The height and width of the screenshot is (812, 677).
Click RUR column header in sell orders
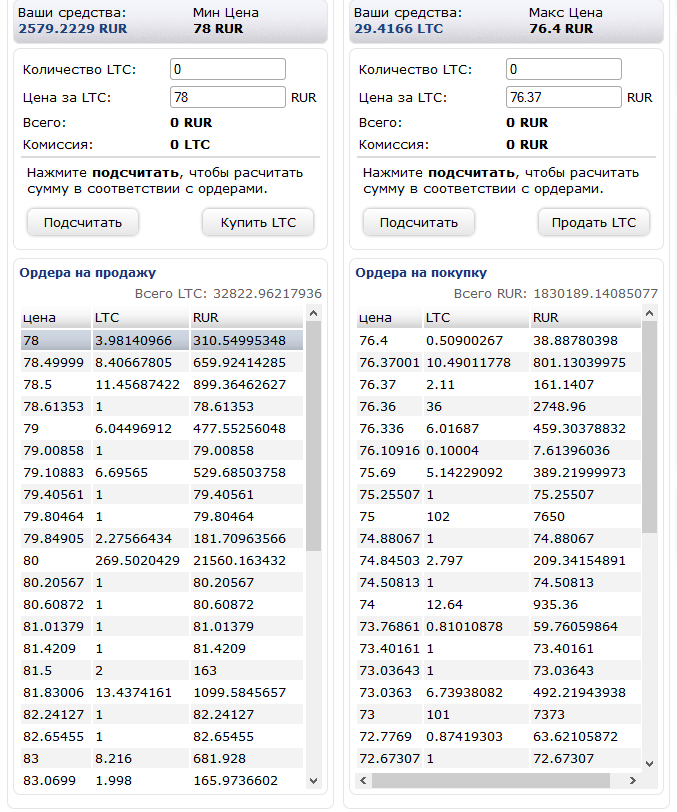pos(247,317)
